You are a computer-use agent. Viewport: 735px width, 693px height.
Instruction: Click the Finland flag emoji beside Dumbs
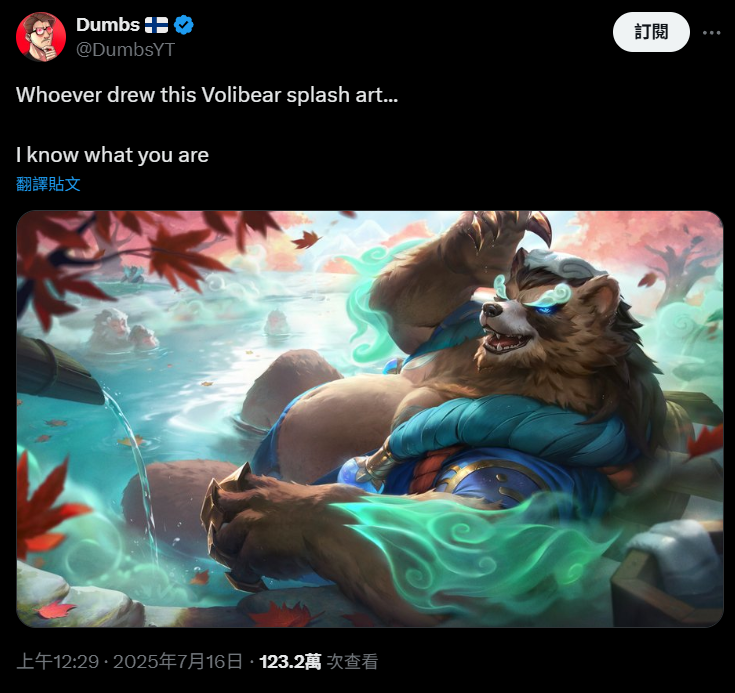click(x=156, y=25)
